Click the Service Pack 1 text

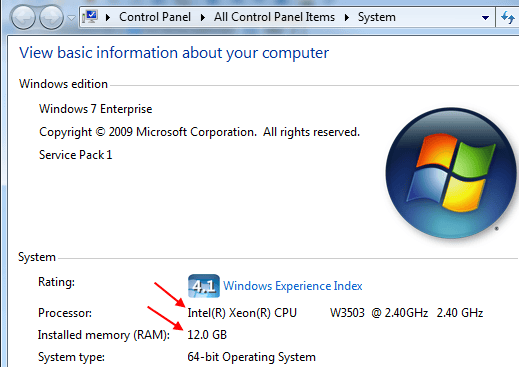tap(76, 155)
